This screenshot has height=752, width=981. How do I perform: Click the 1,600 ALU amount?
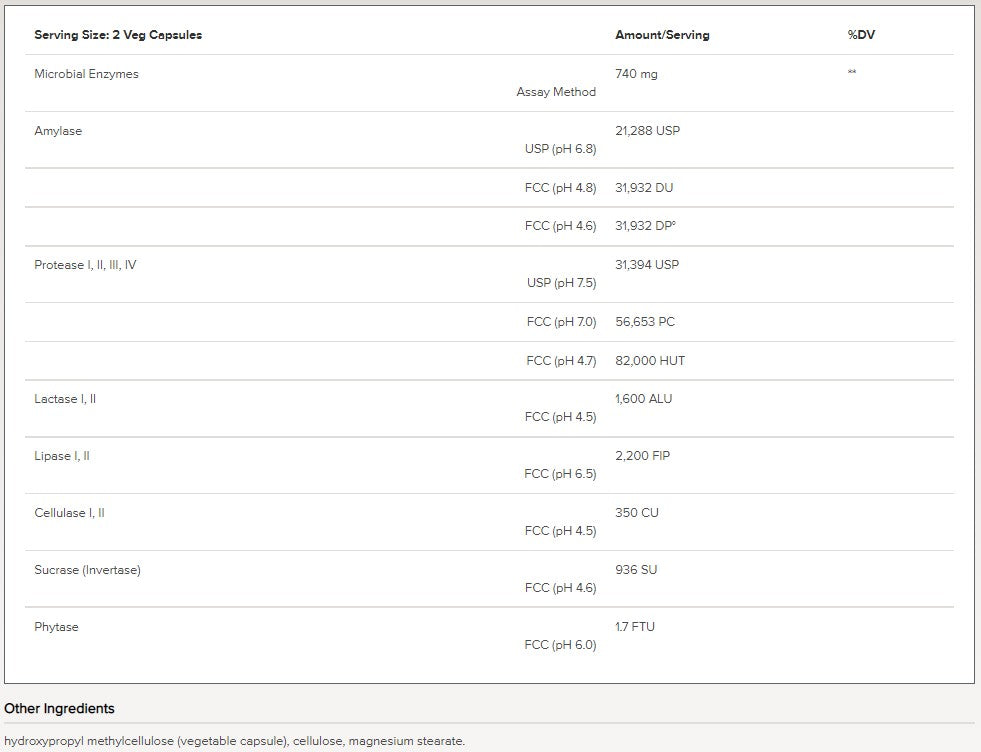[643, 399]
